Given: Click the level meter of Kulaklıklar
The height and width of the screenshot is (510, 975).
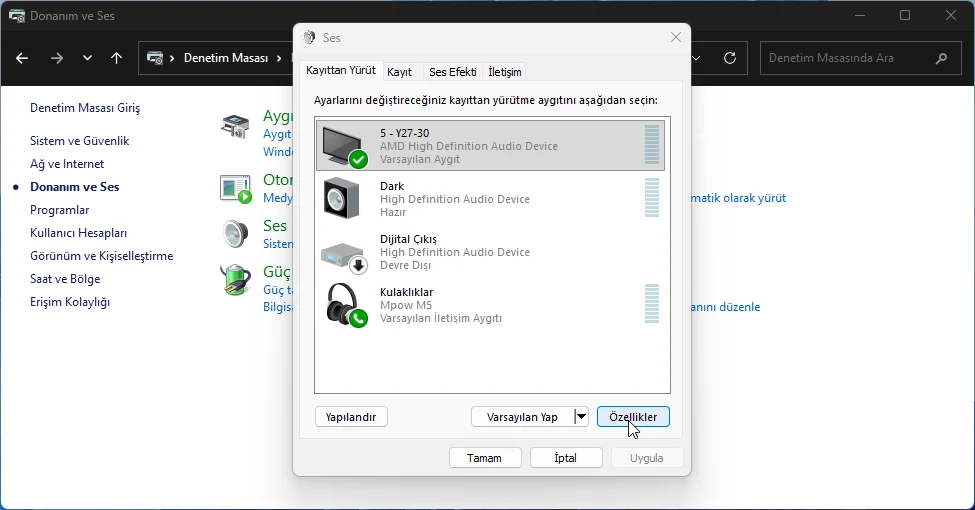Looking at the screenshot, I should 652,304.
